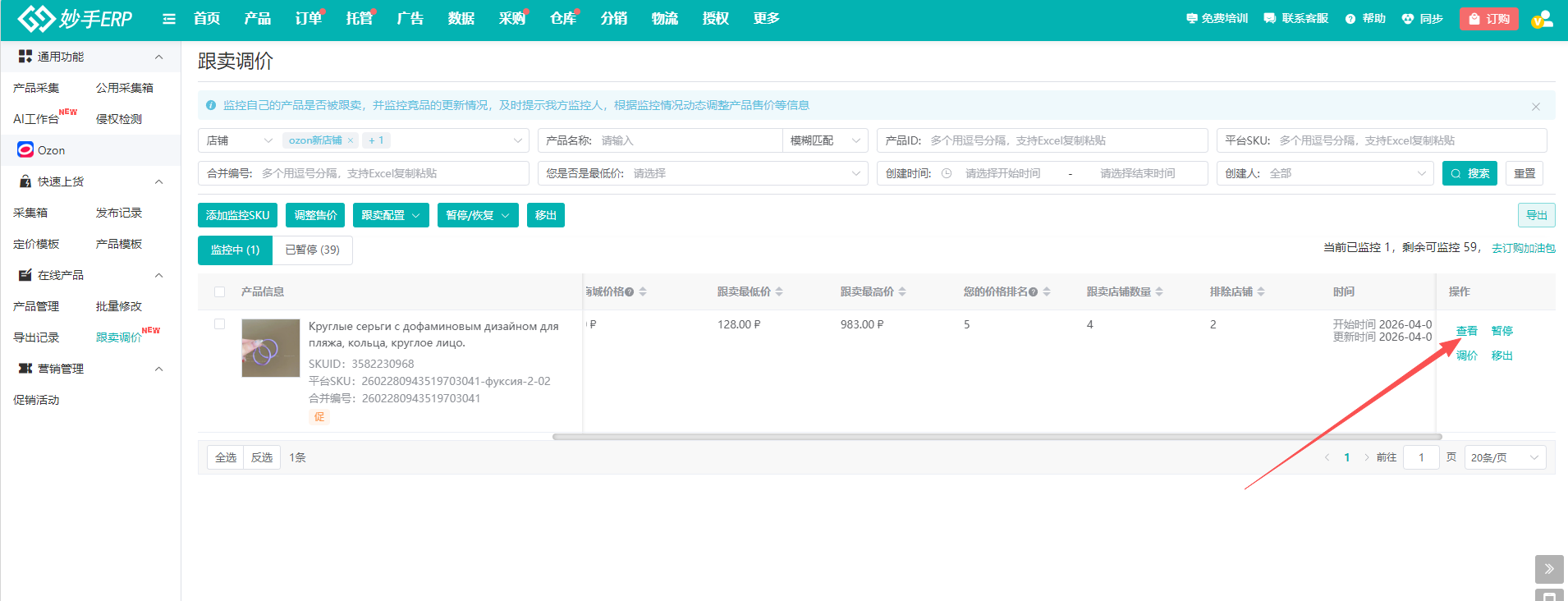
Task: Click the 去订购加油包 link
Action: click(x=1523, y=248)
